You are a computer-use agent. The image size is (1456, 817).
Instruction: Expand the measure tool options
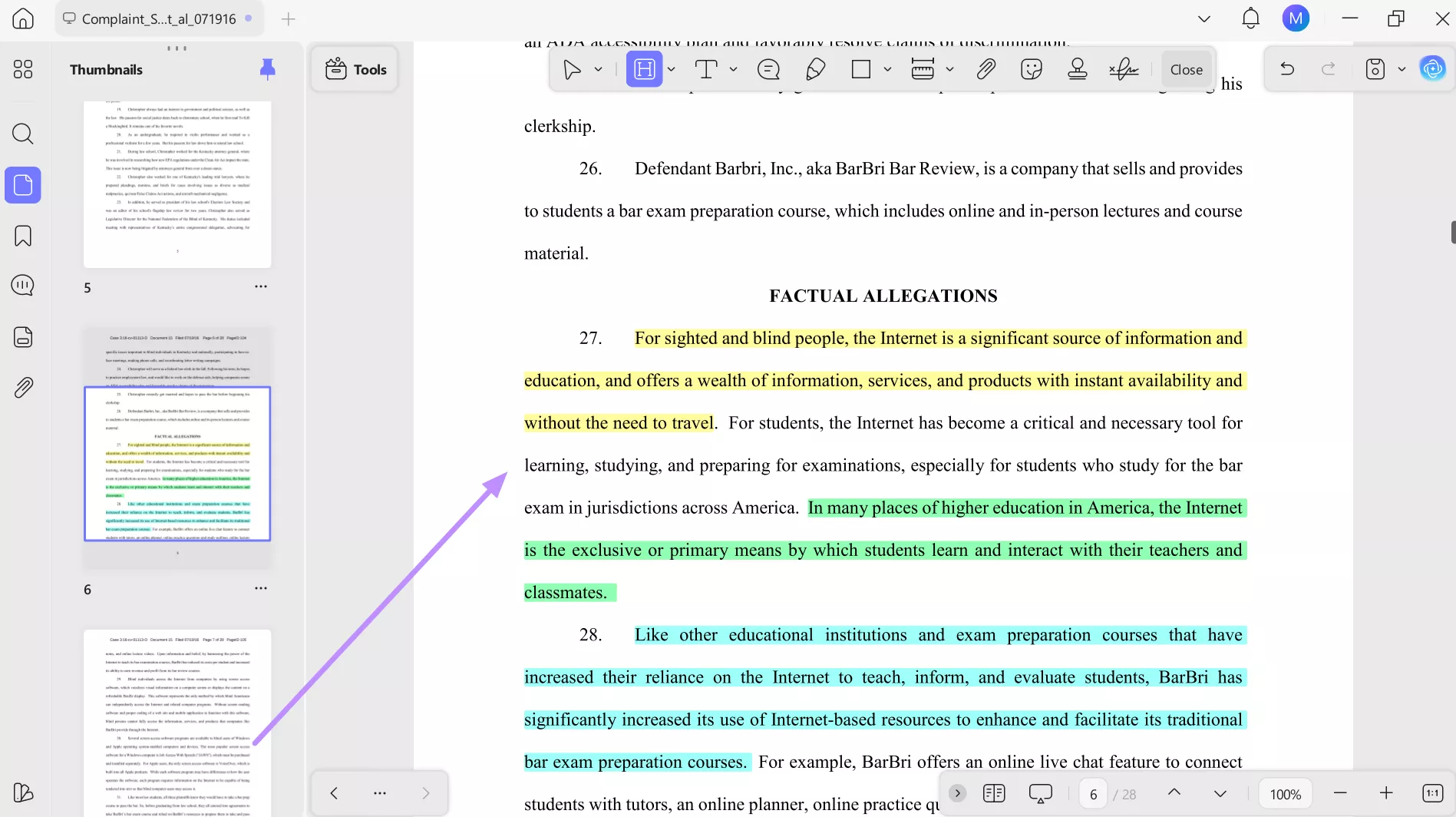click(x=950, y=68)
